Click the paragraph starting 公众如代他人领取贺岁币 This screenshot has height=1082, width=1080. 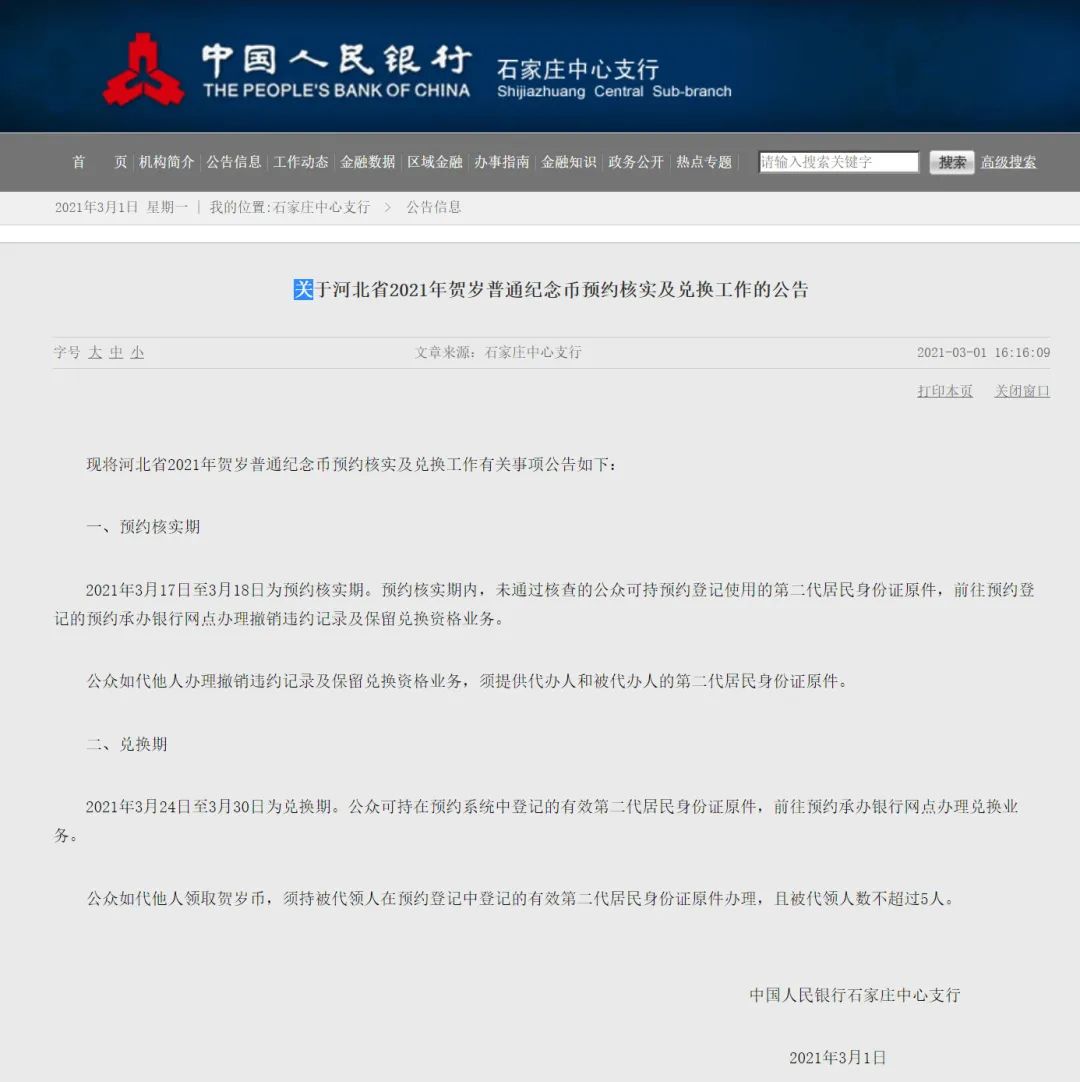[x=520, y=898]
